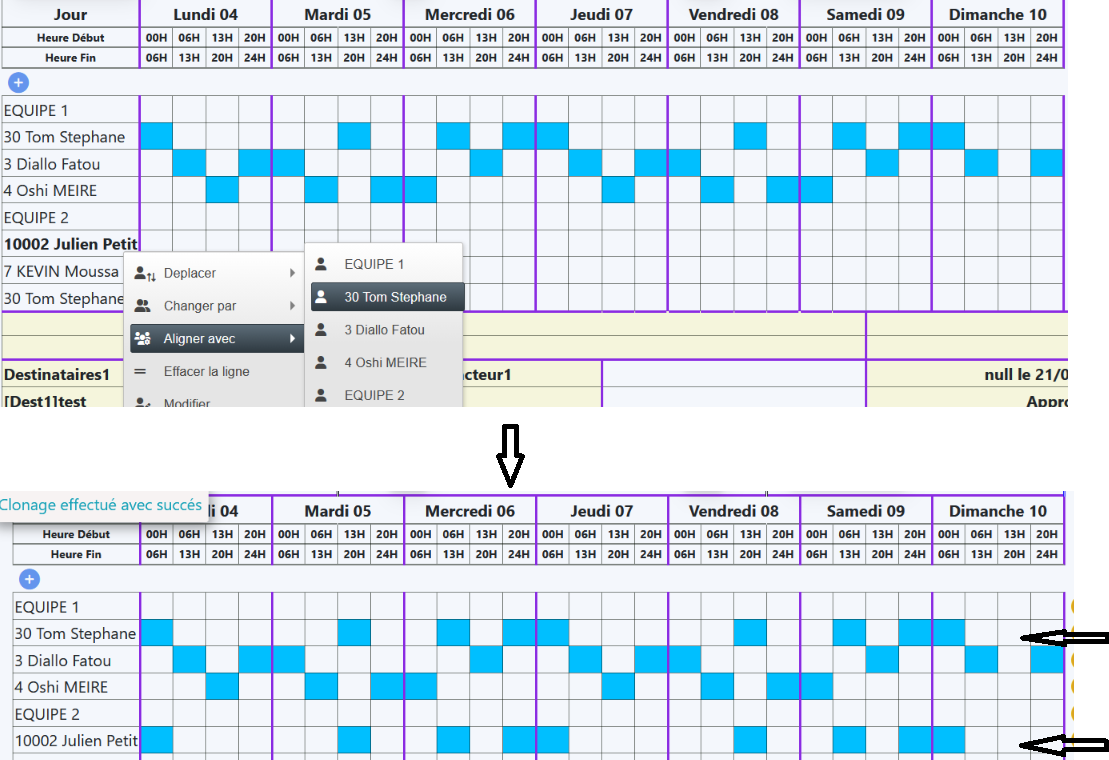The height and width of the screenshot is (760, 1109).
Task: Click the blue plus button in the lower planning
Action: point(29,580)
